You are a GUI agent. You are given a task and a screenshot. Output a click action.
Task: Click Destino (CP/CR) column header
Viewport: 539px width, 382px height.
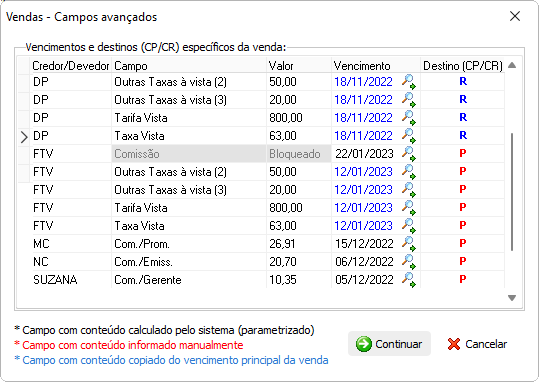463,65
